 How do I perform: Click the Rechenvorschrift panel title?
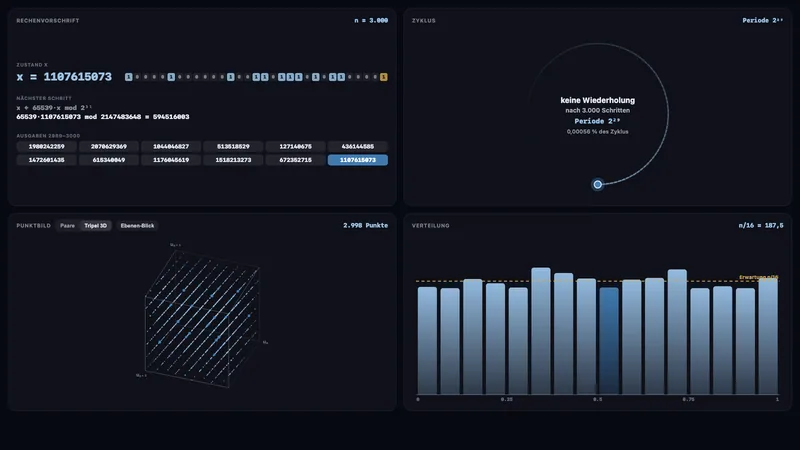point(47,21)
